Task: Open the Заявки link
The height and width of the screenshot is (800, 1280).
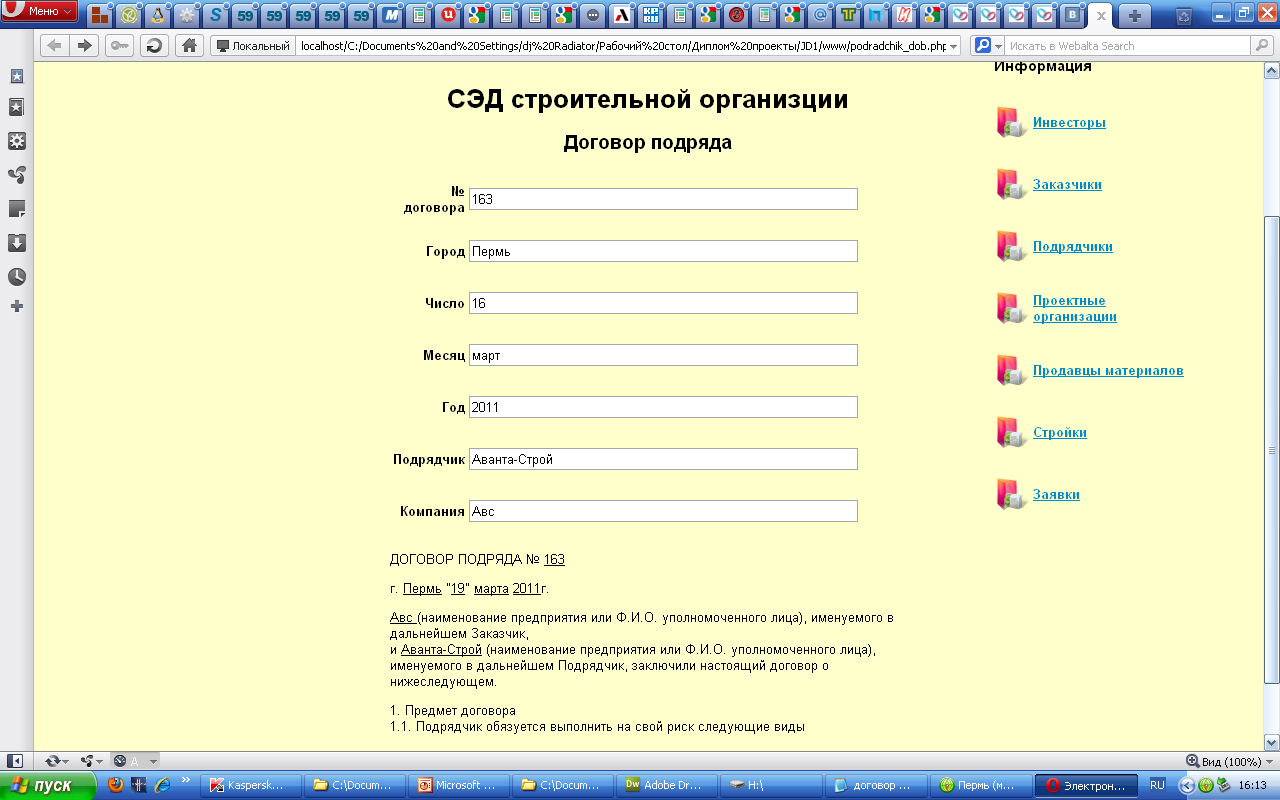Action: coord(1056,495)
